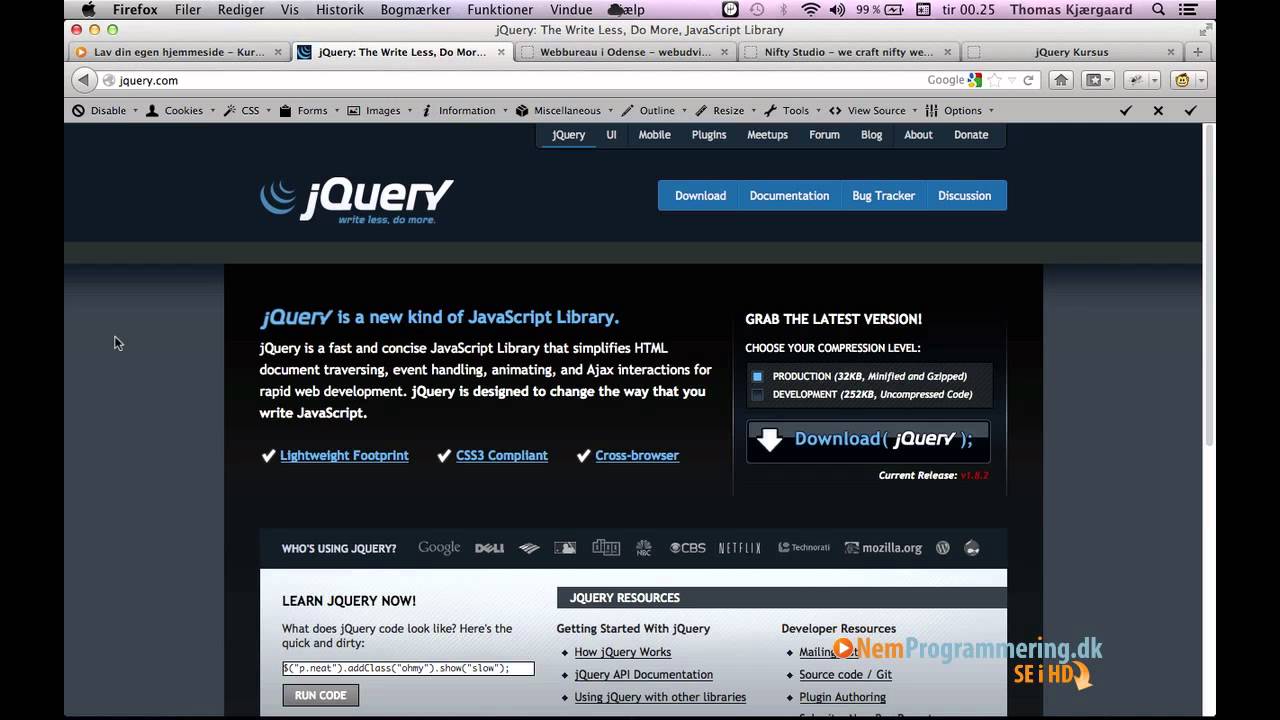Viewport: 1280px width, 720px height.
Task: Open the 'Source code / Git' link
Action: coord(845,674)
